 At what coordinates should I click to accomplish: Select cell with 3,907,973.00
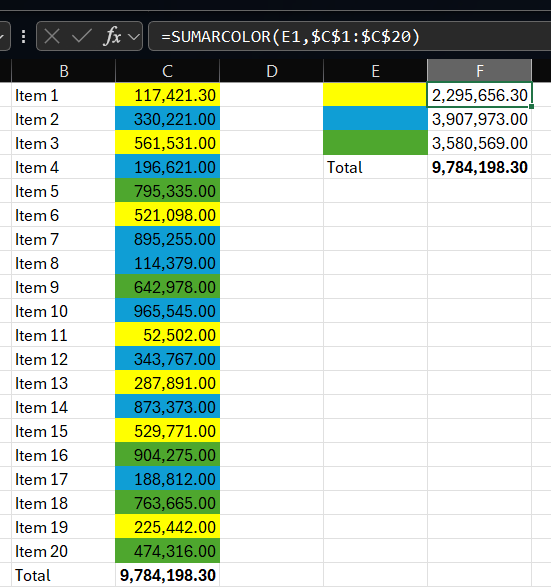click(480, 119)
